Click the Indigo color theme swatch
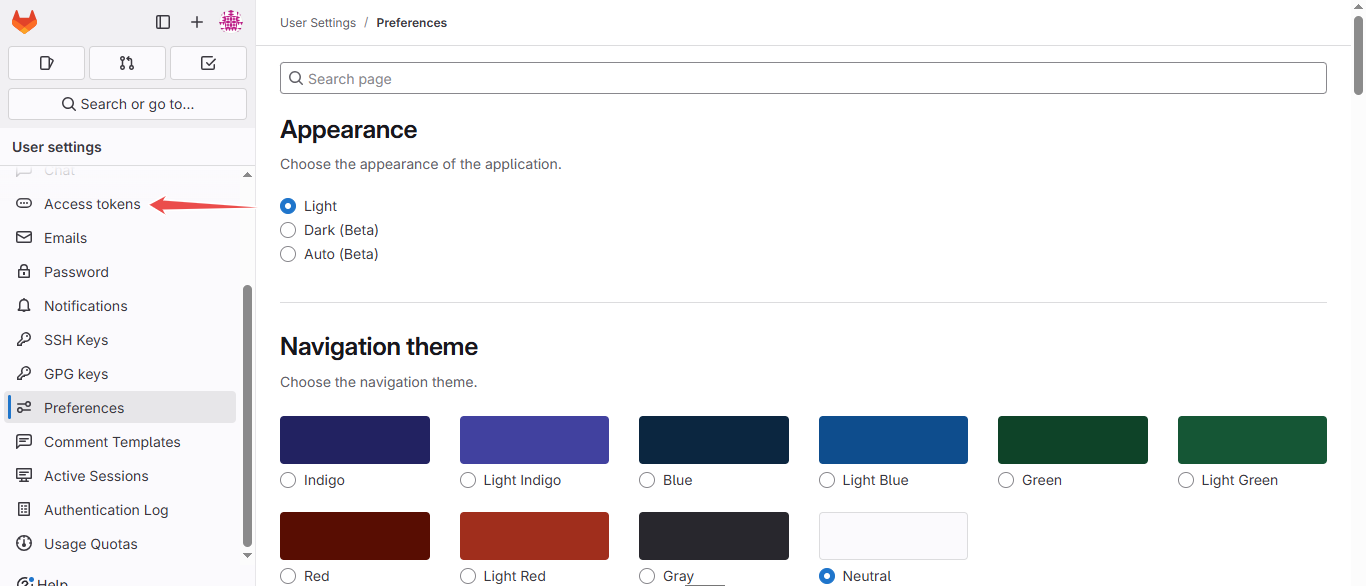This screenshot has width=1366, height=586. click(354, 439)
